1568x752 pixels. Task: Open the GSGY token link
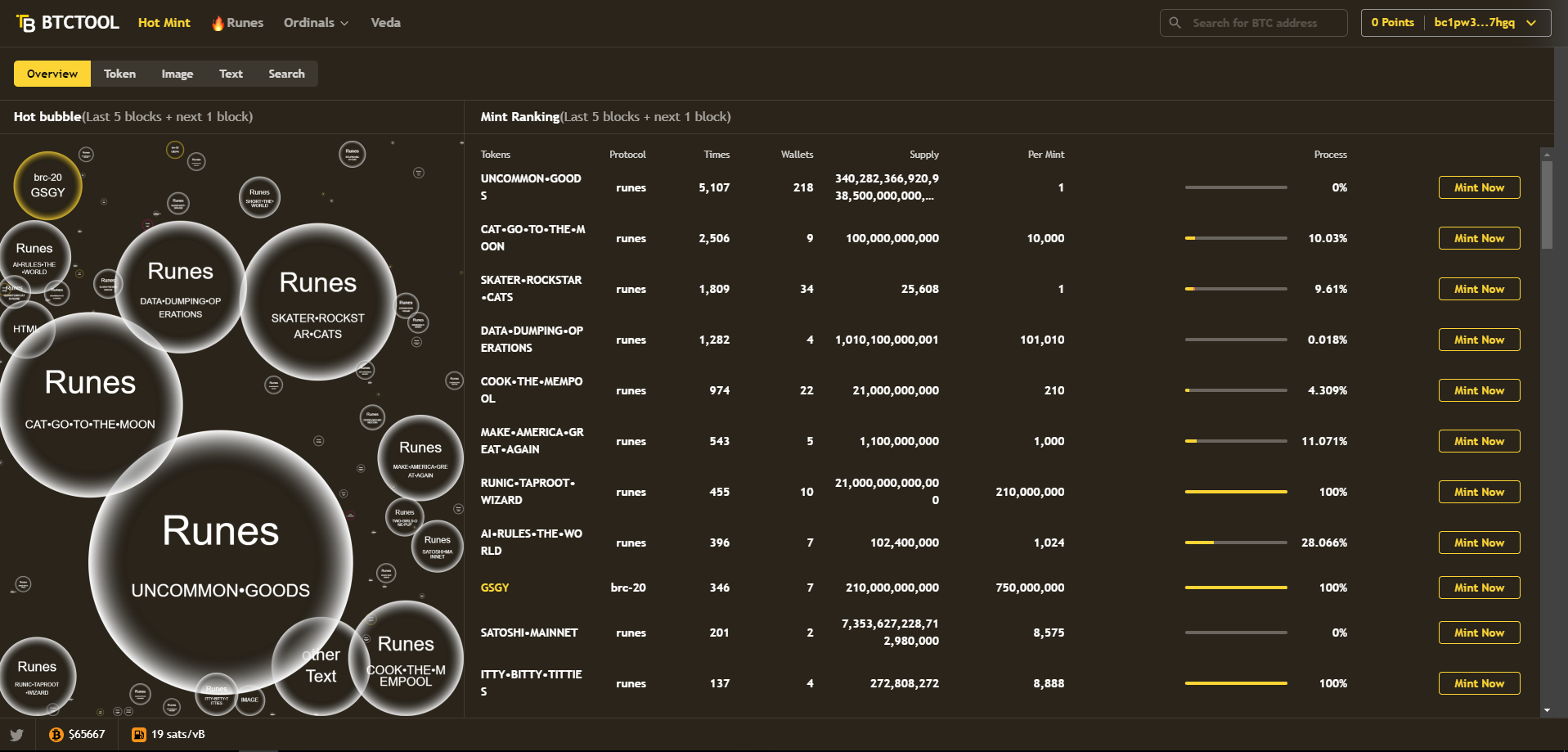tap(495, 588)
